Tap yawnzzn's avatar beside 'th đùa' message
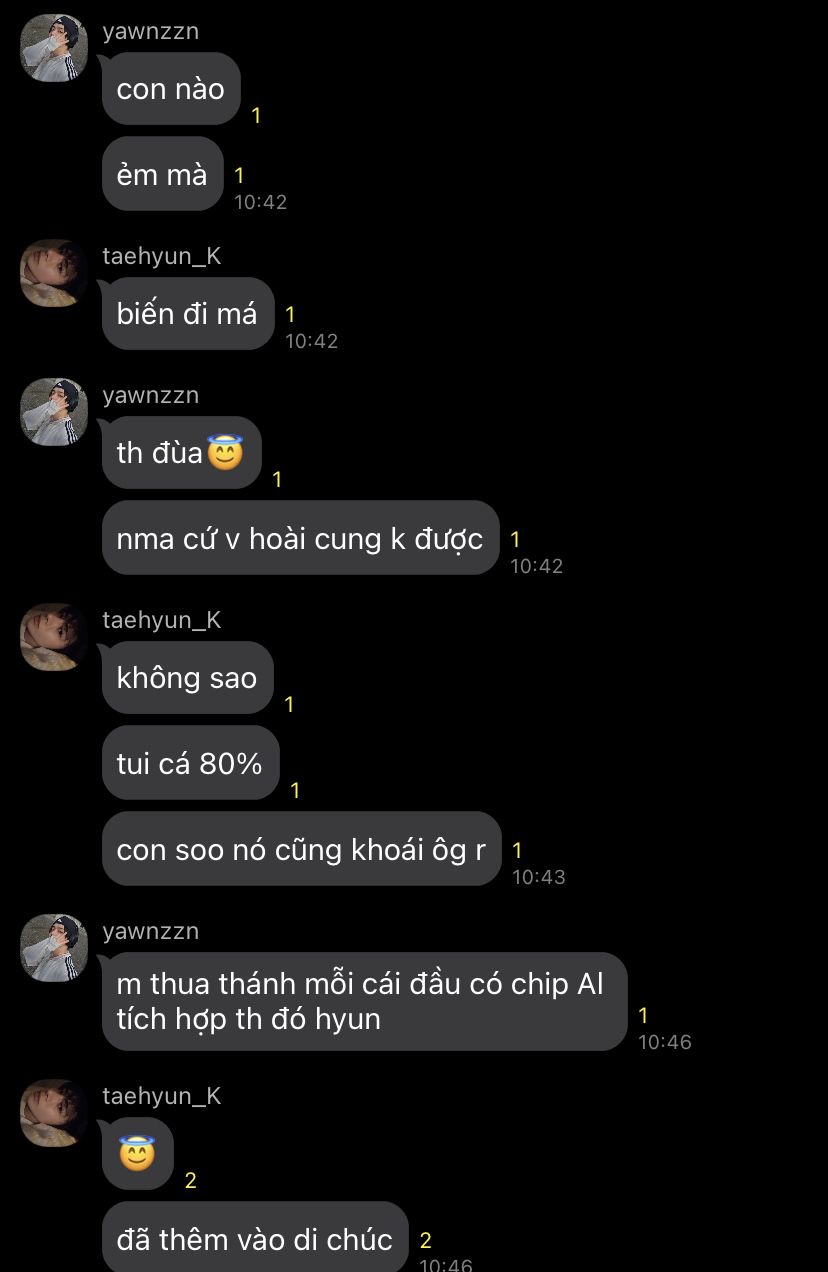828x1272 pixels. click(54, 412)
